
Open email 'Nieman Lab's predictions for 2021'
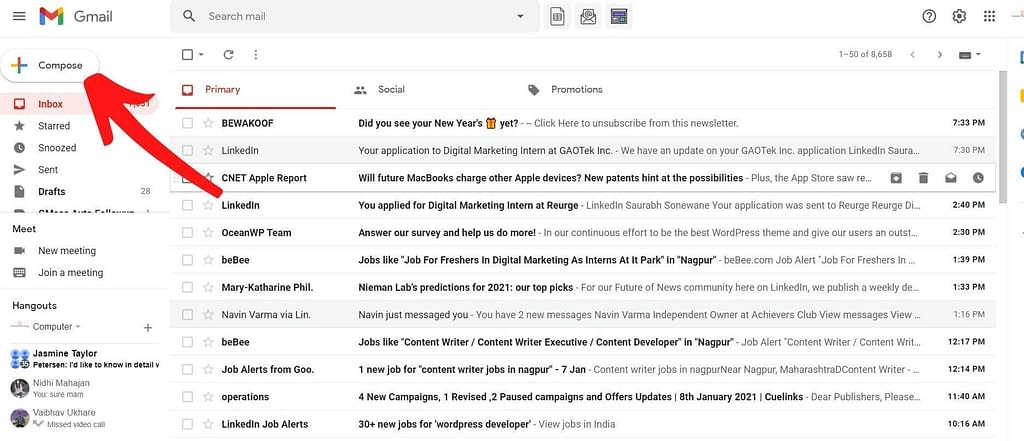click(583, 287)
